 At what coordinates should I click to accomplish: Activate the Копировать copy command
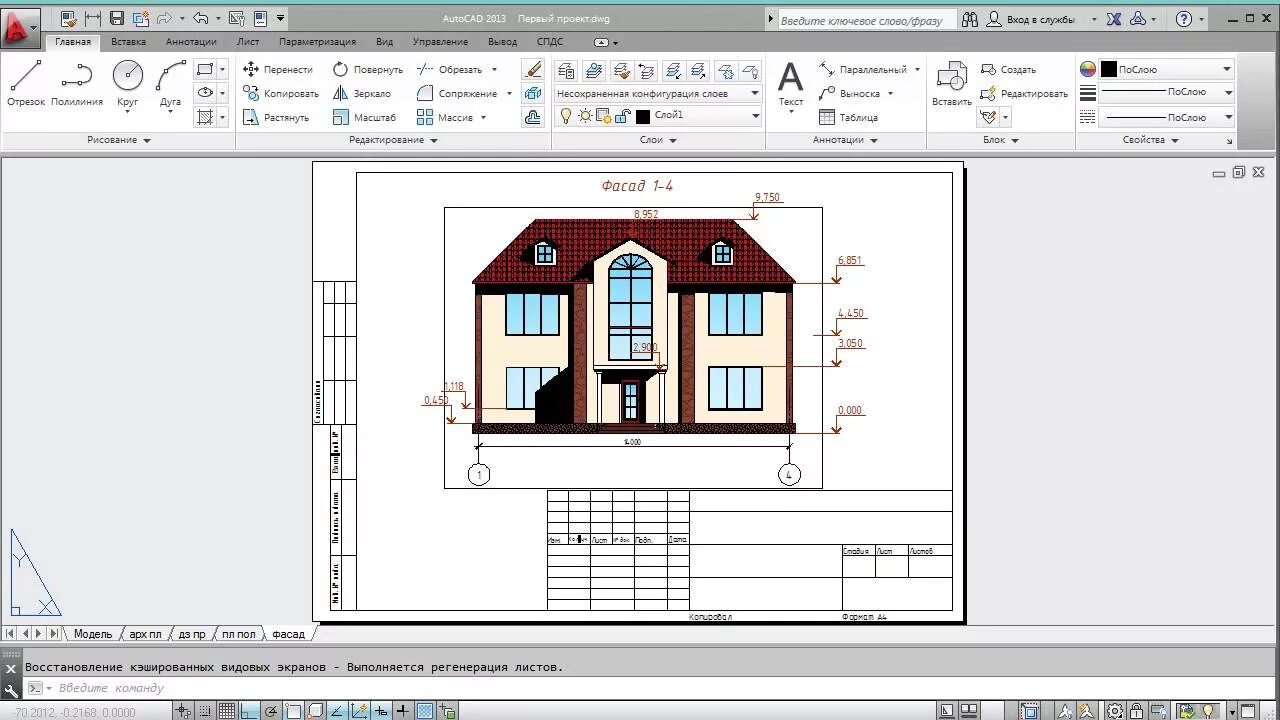point(280,93)
